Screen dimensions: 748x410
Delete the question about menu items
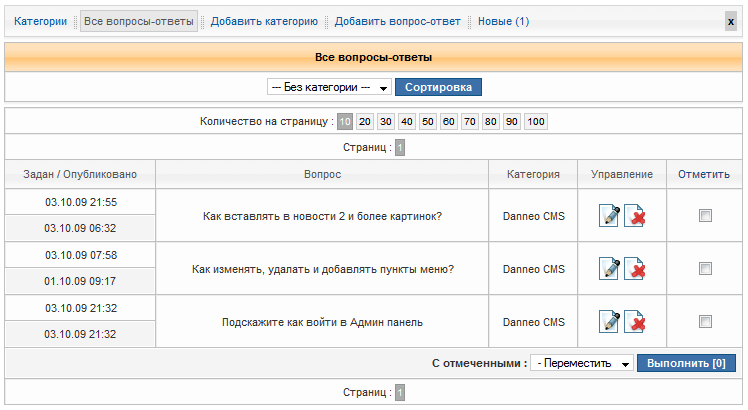634,268
